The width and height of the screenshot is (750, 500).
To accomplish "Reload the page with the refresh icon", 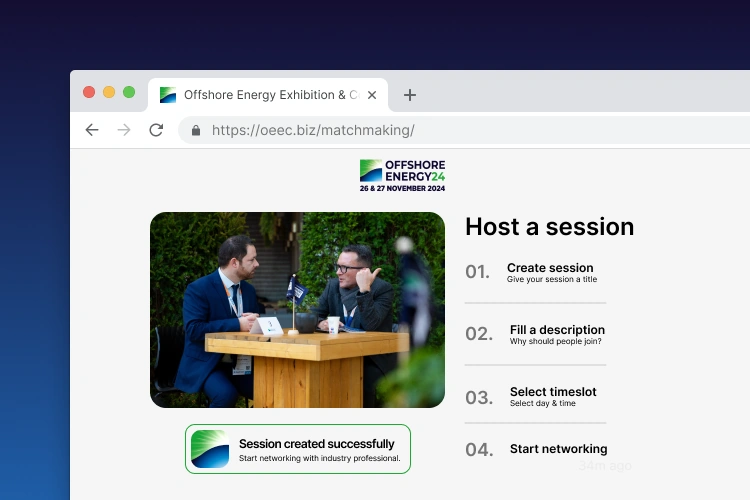I will [156, 130].
